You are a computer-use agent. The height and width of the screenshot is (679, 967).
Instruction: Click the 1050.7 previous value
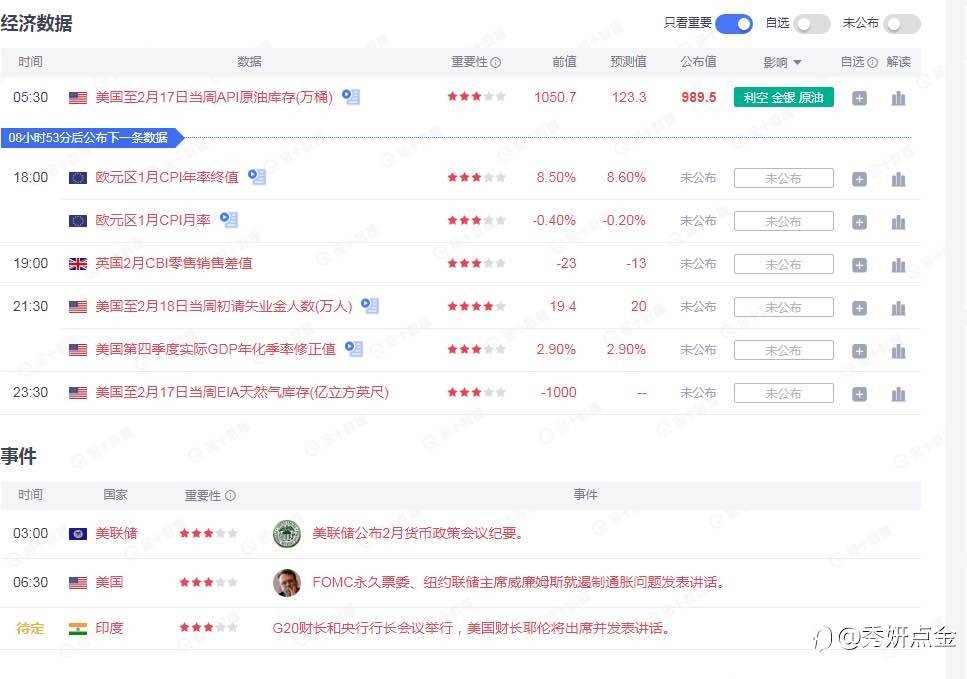pos(555,97)
